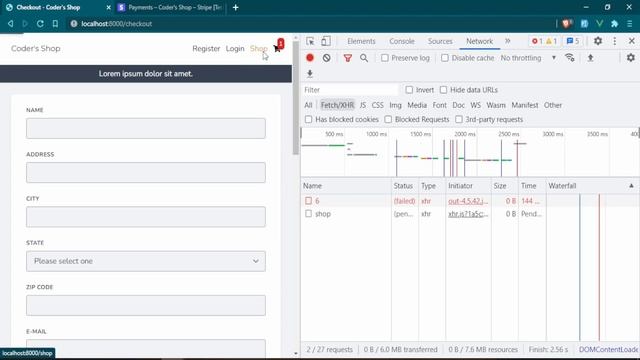Image resolution: width=640 pixels, height=360 pixels.
Task: Switch to Network tab
Action: [479, 41]
